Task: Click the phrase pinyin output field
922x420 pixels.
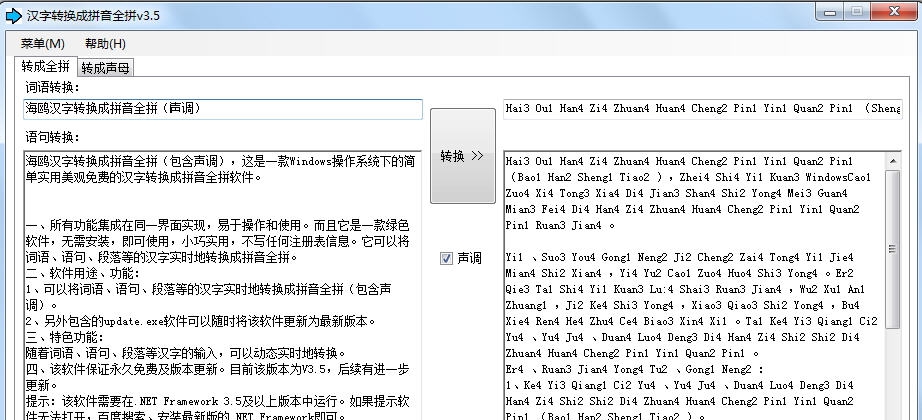Action: pyautogui.click(x=703, y=109)
